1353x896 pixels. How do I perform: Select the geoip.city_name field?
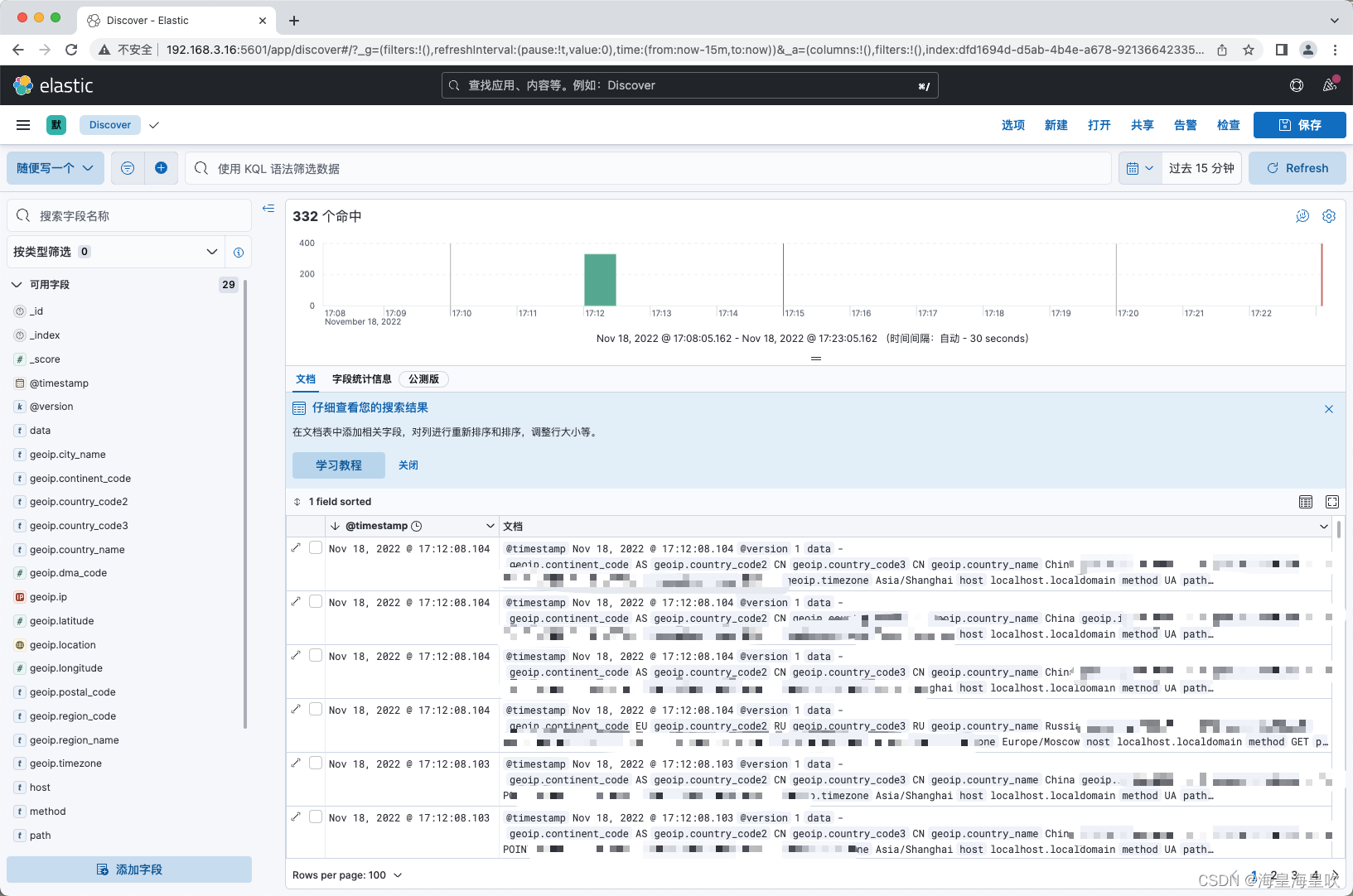pos(68,455)
